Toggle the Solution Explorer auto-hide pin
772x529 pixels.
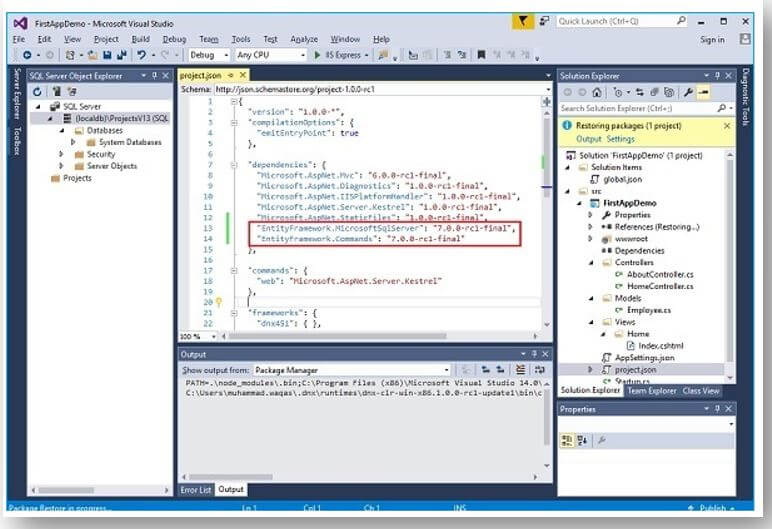pyautogui.click(x=717, y=75)
